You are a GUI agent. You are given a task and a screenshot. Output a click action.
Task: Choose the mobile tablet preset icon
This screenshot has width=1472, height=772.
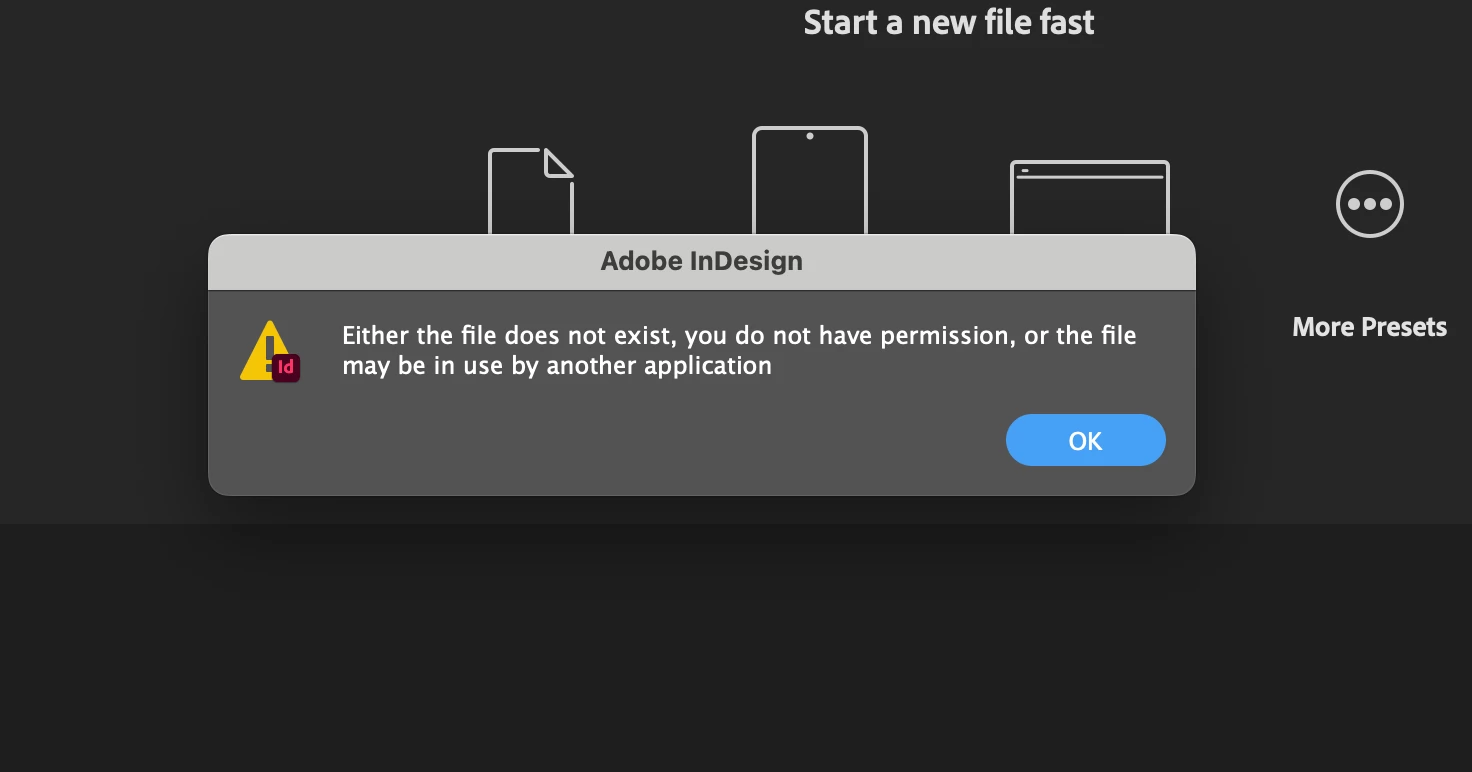(x=810, y=180)
